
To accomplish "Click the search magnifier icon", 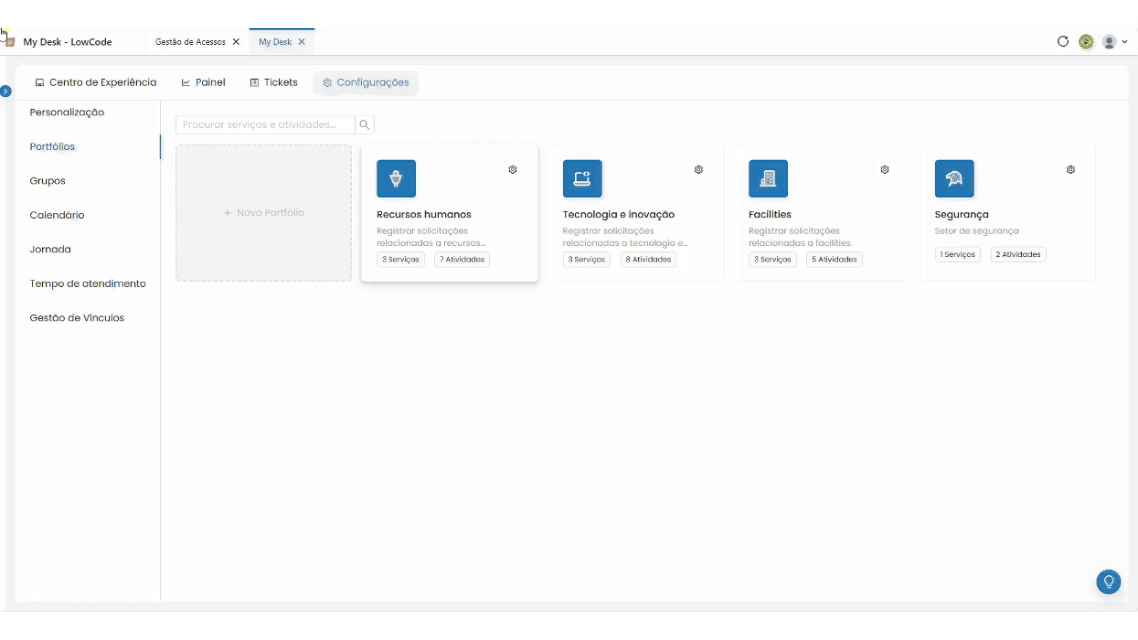I will (364, 125).
